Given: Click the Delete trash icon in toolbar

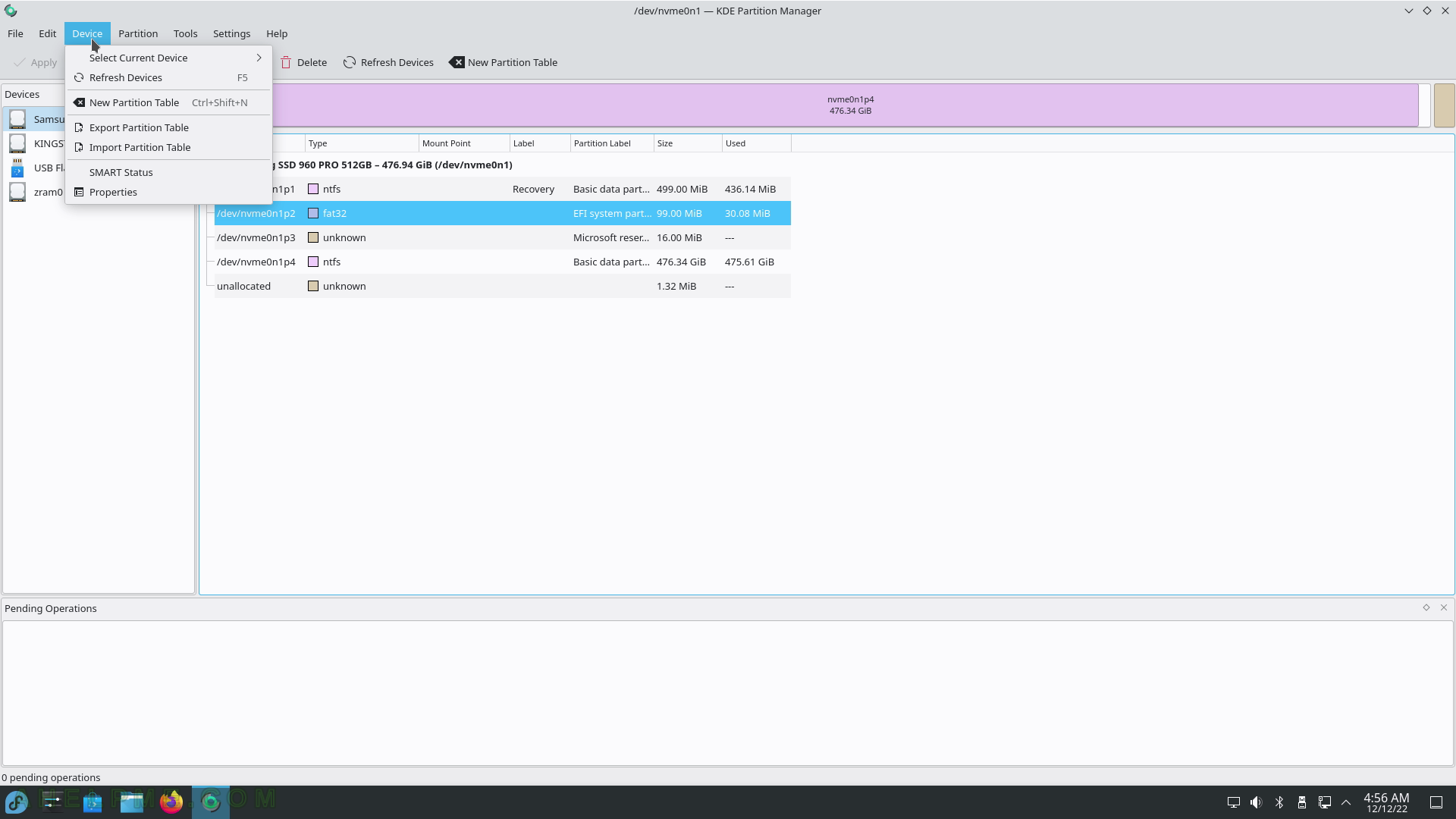Looking at the screenshot, I should tap(286, 62).
